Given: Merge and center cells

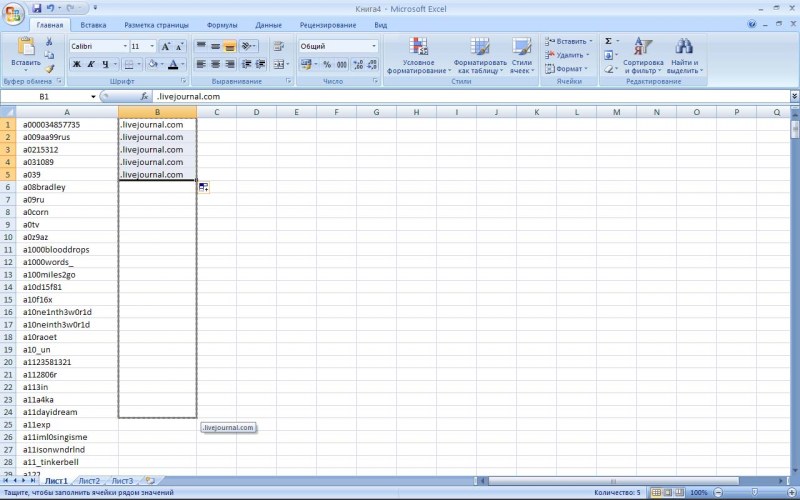Looking at the screenshot, I should [279, 64].
